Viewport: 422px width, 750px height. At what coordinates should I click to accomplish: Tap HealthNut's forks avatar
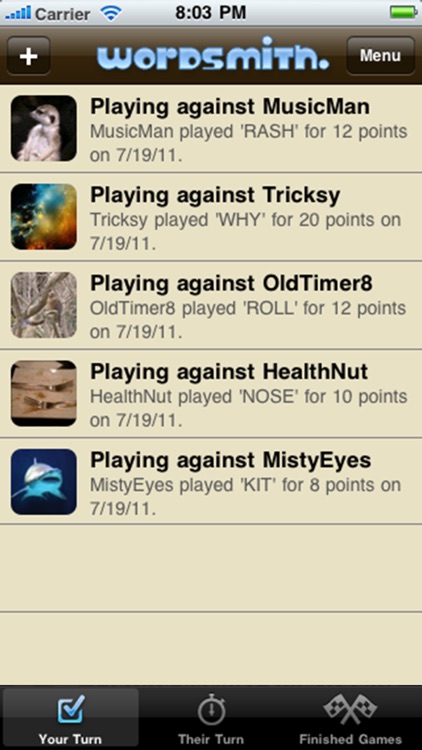44,393
